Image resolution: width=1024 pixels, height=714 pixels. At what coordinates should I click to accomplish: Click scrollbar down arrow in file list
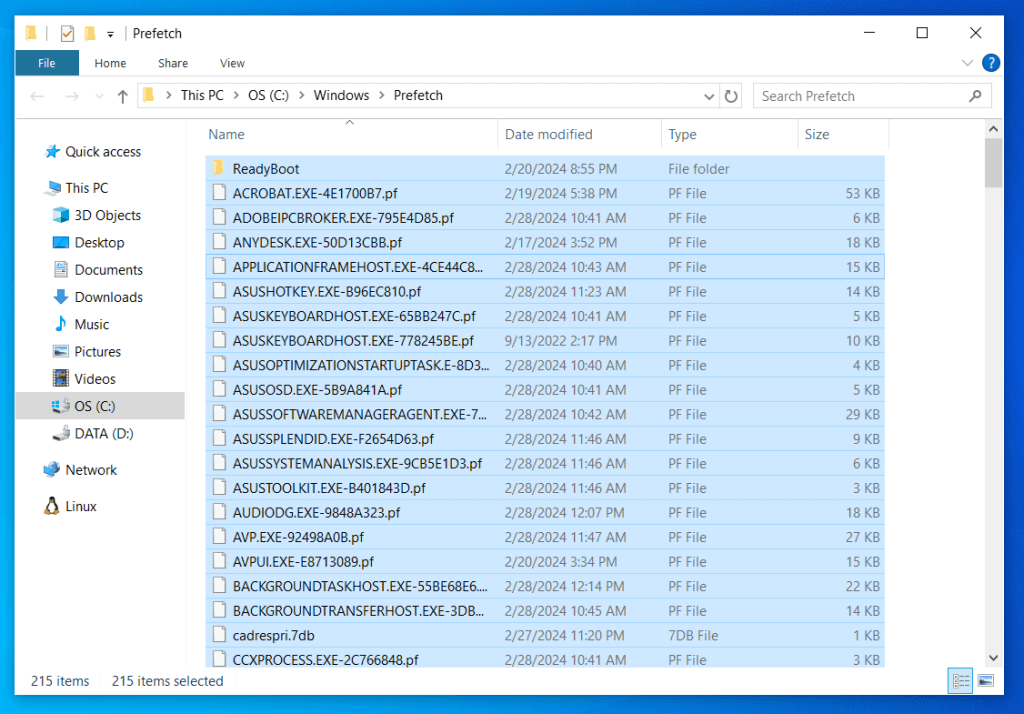pos(993,658)
